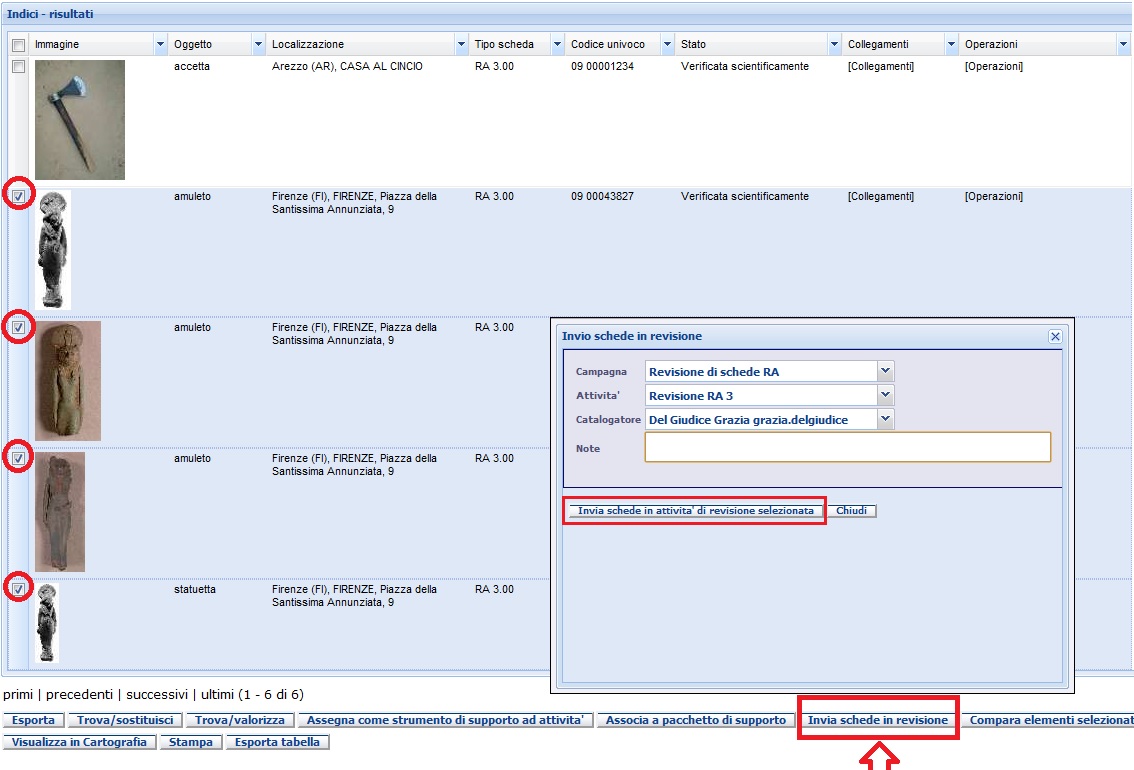This screenshot has height=770, width=1134.
Task: Click the [Operazioni] link for the accetta row
Action: pyautogui.click(x=993, y=67)
